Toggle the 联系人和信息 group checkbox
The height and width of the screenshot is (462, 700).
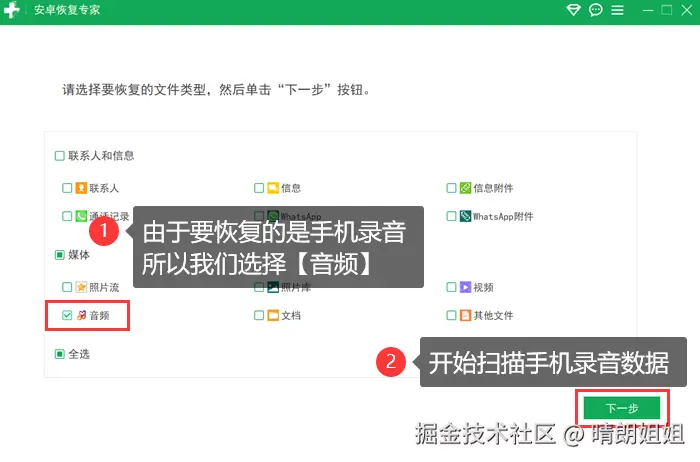tap(59, 156)
